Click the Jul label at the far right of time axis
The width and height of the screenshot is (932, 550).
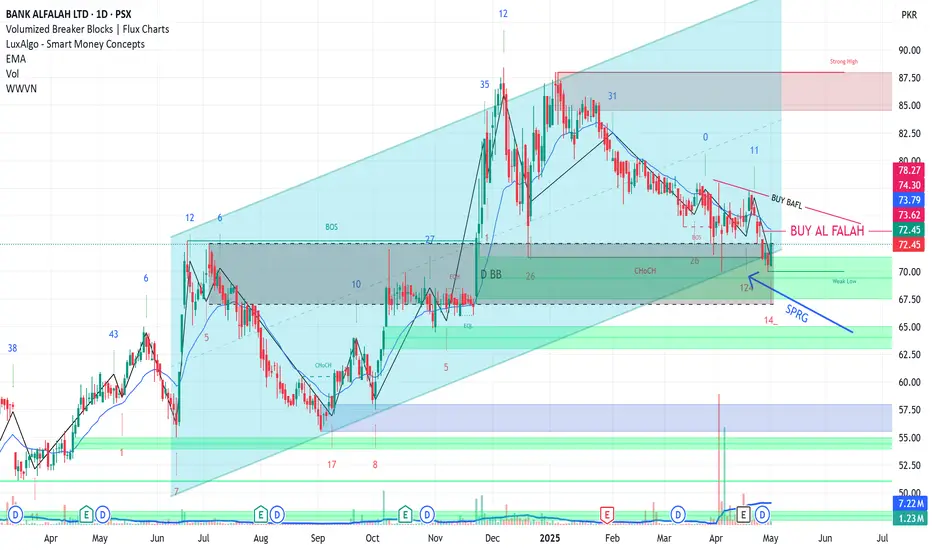tap(883, 538)
